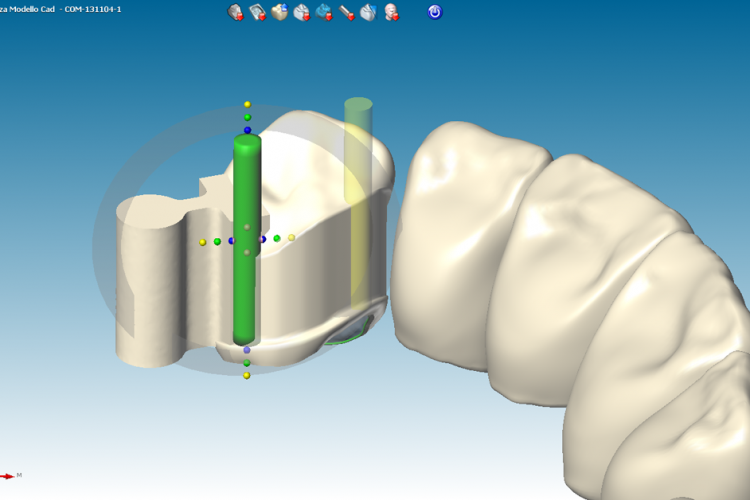Image resolution: width=750 pixels, height=500 pixels.
Task: Click the blue jaw model toolbar icon
Action: (x=323, y=12)
